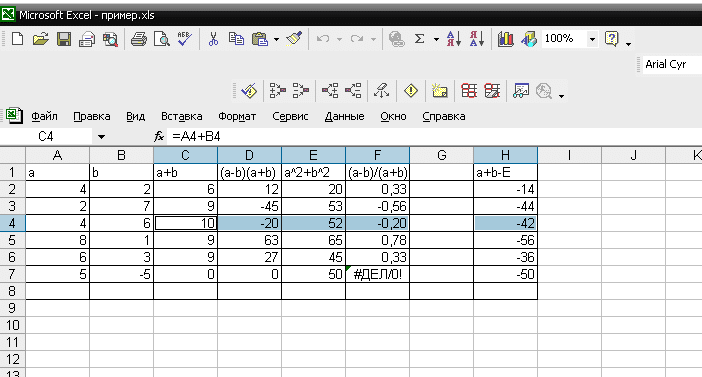Click the Name Box showing C4

coord(46,137)
